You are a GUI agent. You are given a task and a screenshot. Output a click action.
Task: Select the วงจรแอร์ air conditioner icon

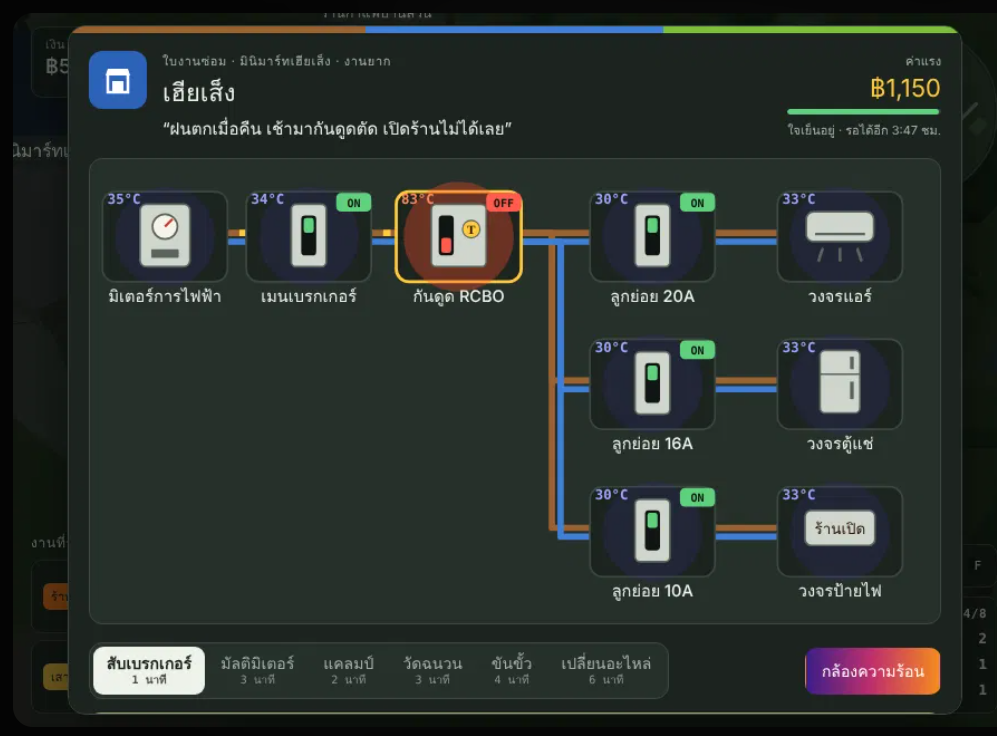click(x=839, y=236)
